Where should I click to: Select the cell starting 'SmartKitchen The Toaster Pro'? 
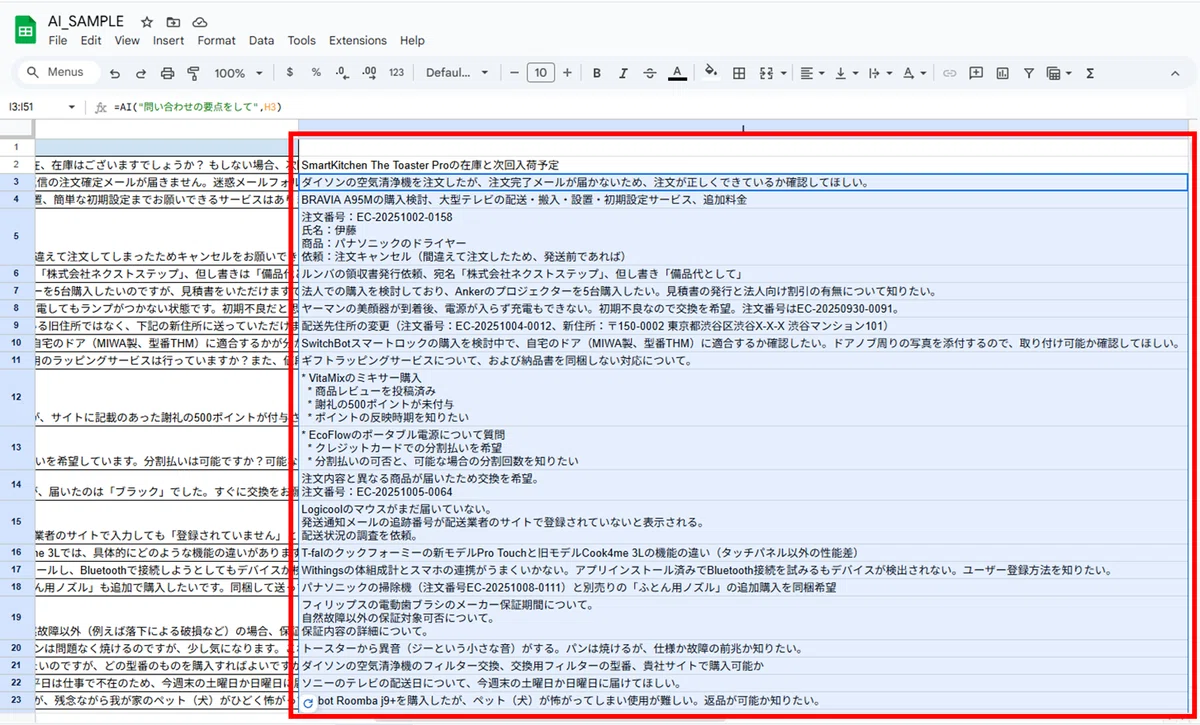pyautogui.click(x=743, y=164)
